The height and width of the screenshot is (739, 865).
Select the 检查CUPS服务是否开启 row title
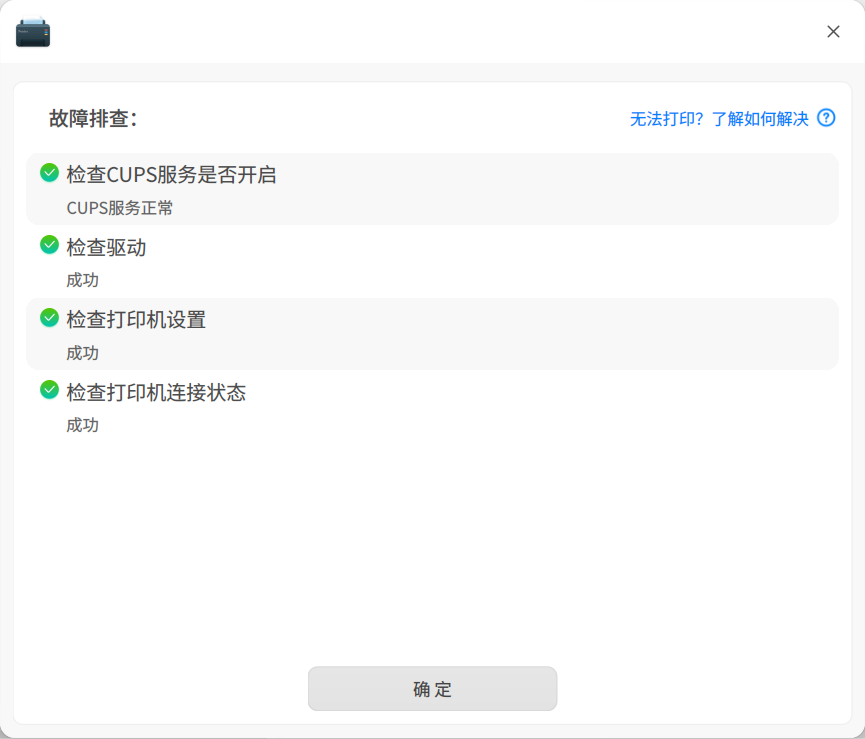172,174
